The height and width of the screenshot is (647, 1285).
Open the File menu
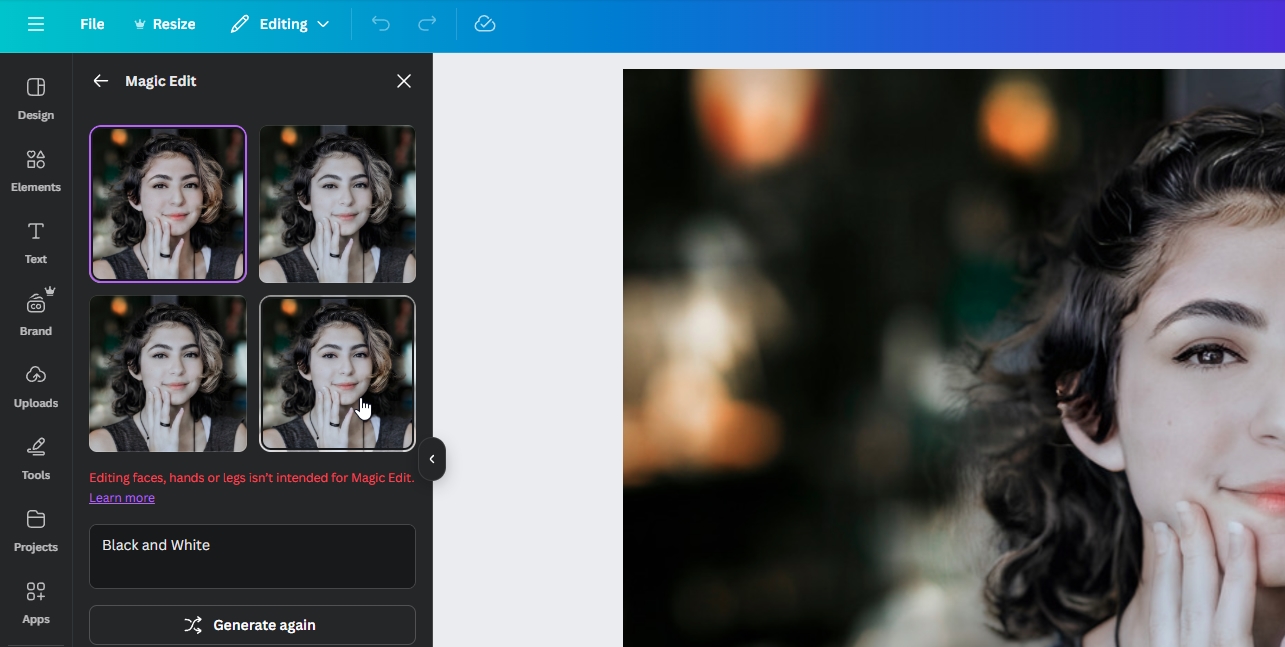[x=91, y=24]
